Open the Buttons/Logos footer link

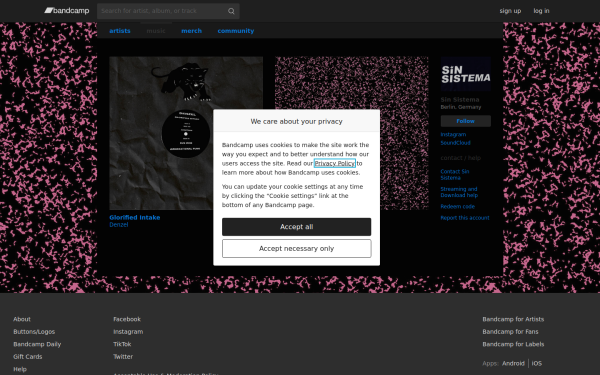(x=34, y=332)
